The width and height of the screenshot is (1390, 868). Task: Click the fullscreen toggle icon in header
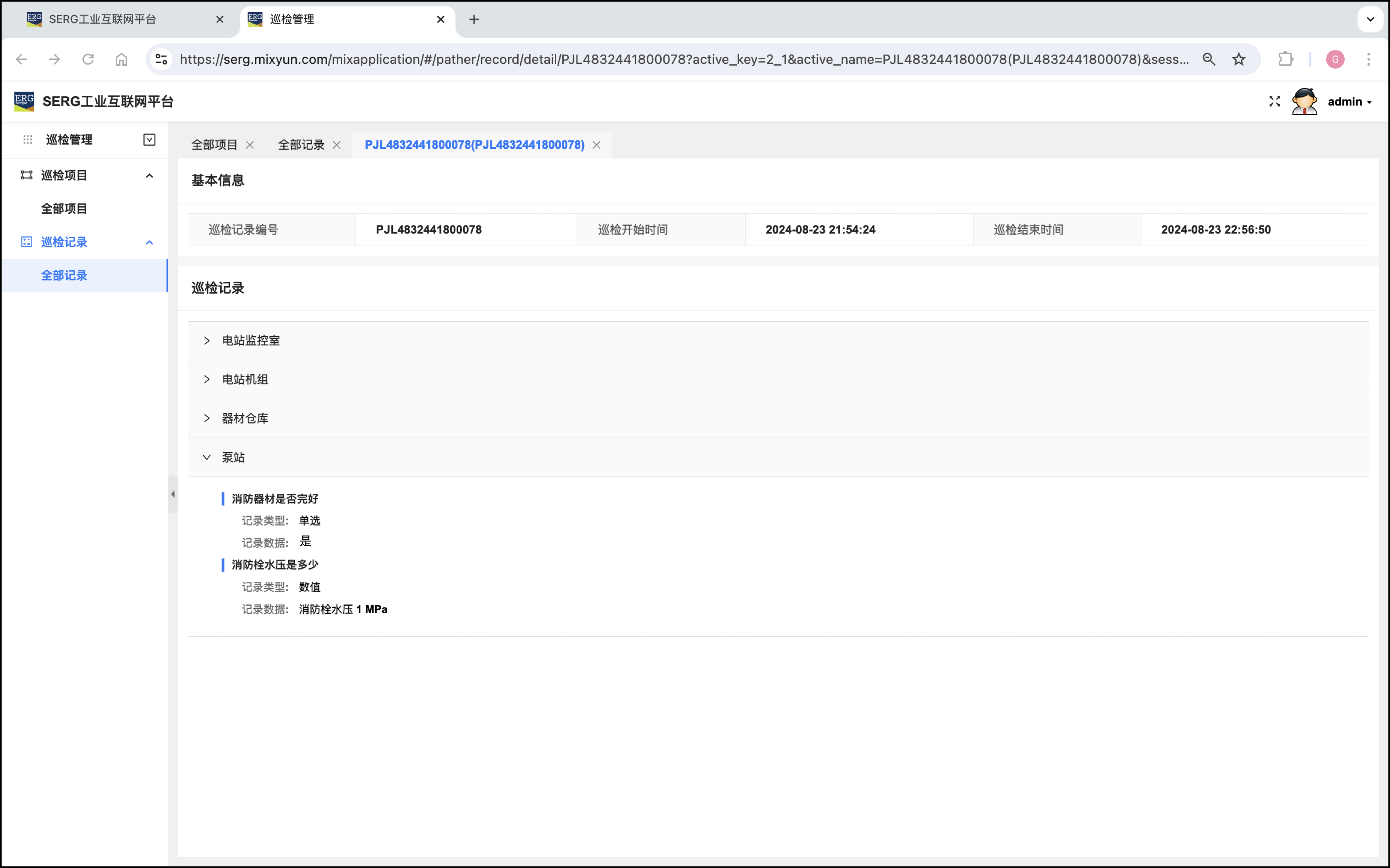pos(1274,101)
